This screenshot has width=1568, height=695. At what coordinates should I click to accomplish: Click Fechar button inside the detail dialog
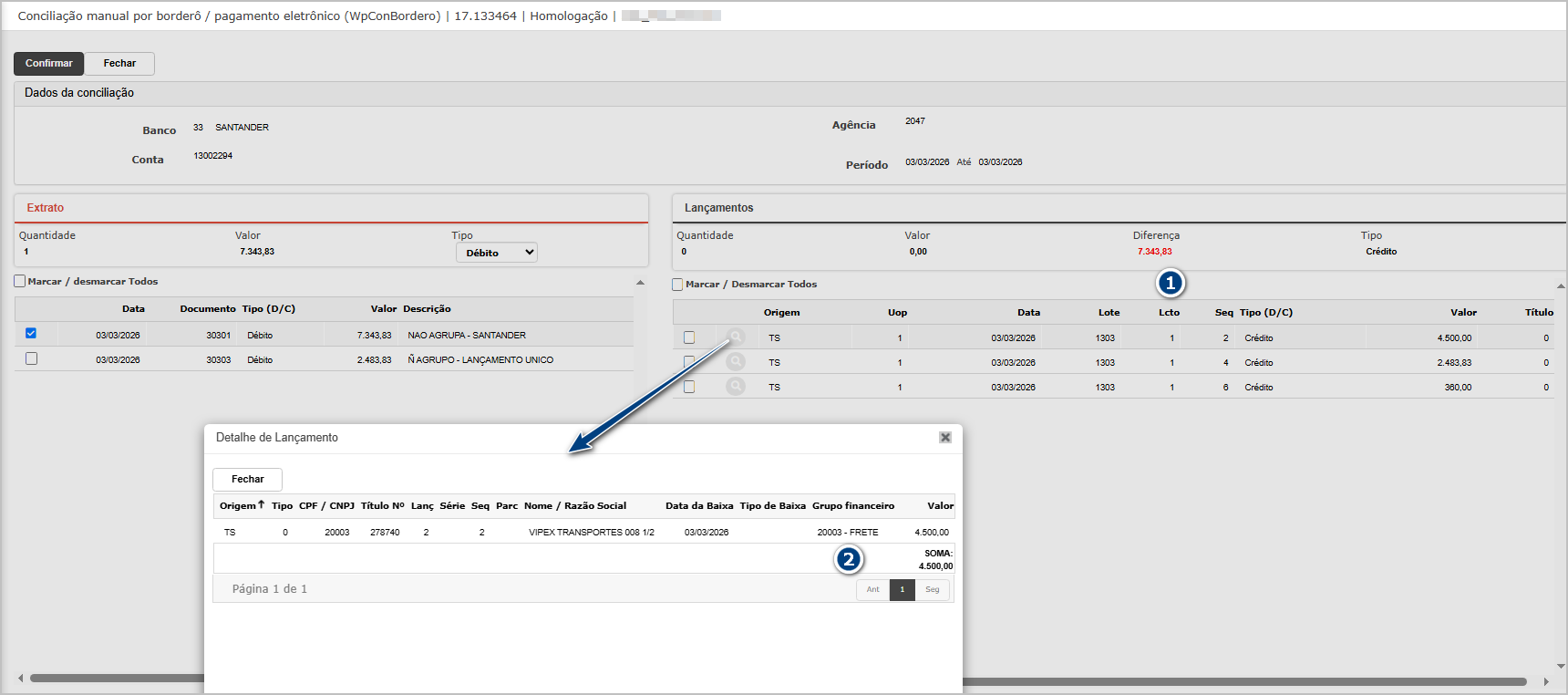247,479
